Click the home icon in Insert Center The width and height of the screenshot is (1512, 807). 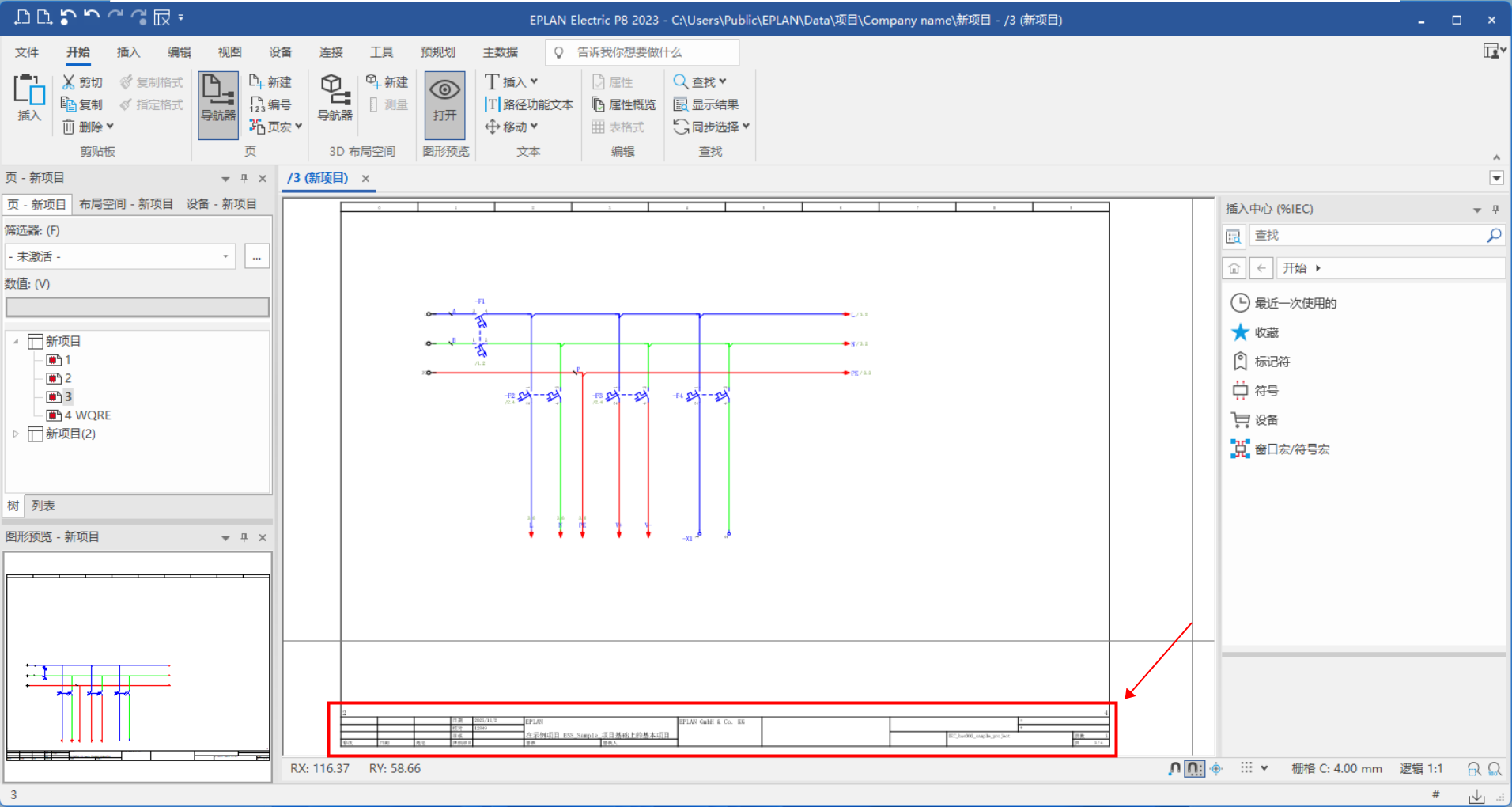[x=1234, y=268]
